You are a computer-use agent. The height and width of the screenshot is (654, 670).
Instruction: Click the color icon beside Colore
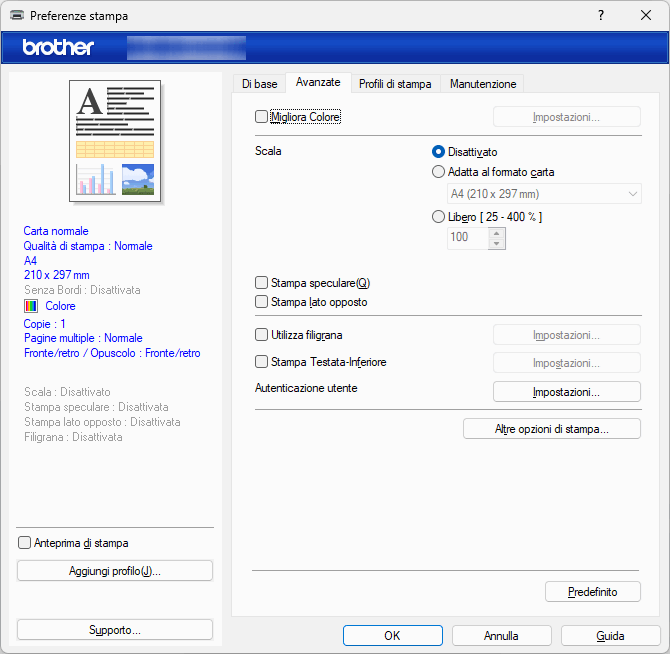click(x=31, y=306)
